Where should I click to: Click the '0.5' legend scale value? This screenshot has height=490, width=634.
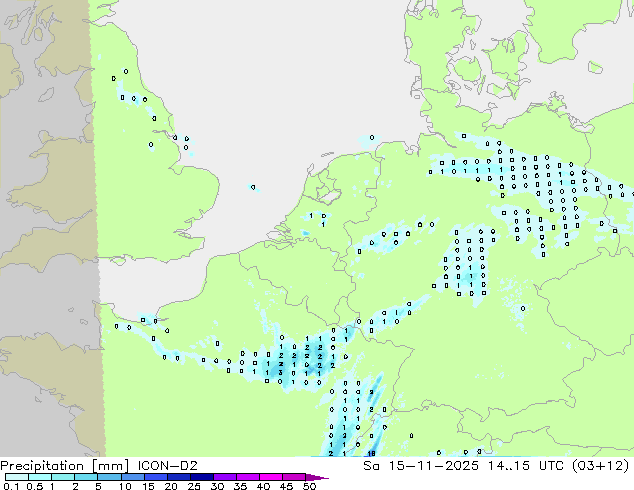(35, 486)
